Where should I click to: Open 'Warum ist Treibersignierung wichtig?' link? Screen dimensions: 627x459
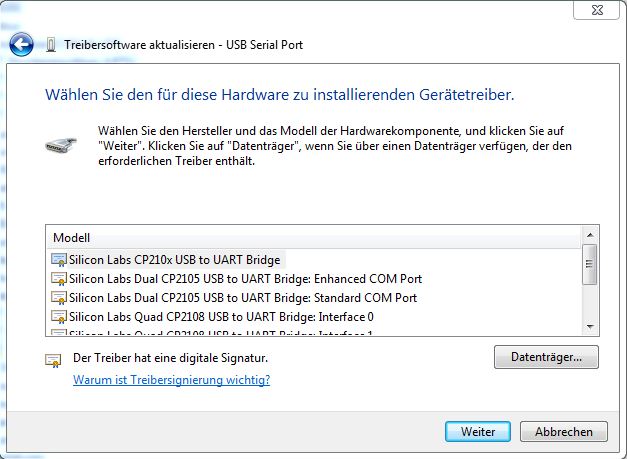[172, 379]
